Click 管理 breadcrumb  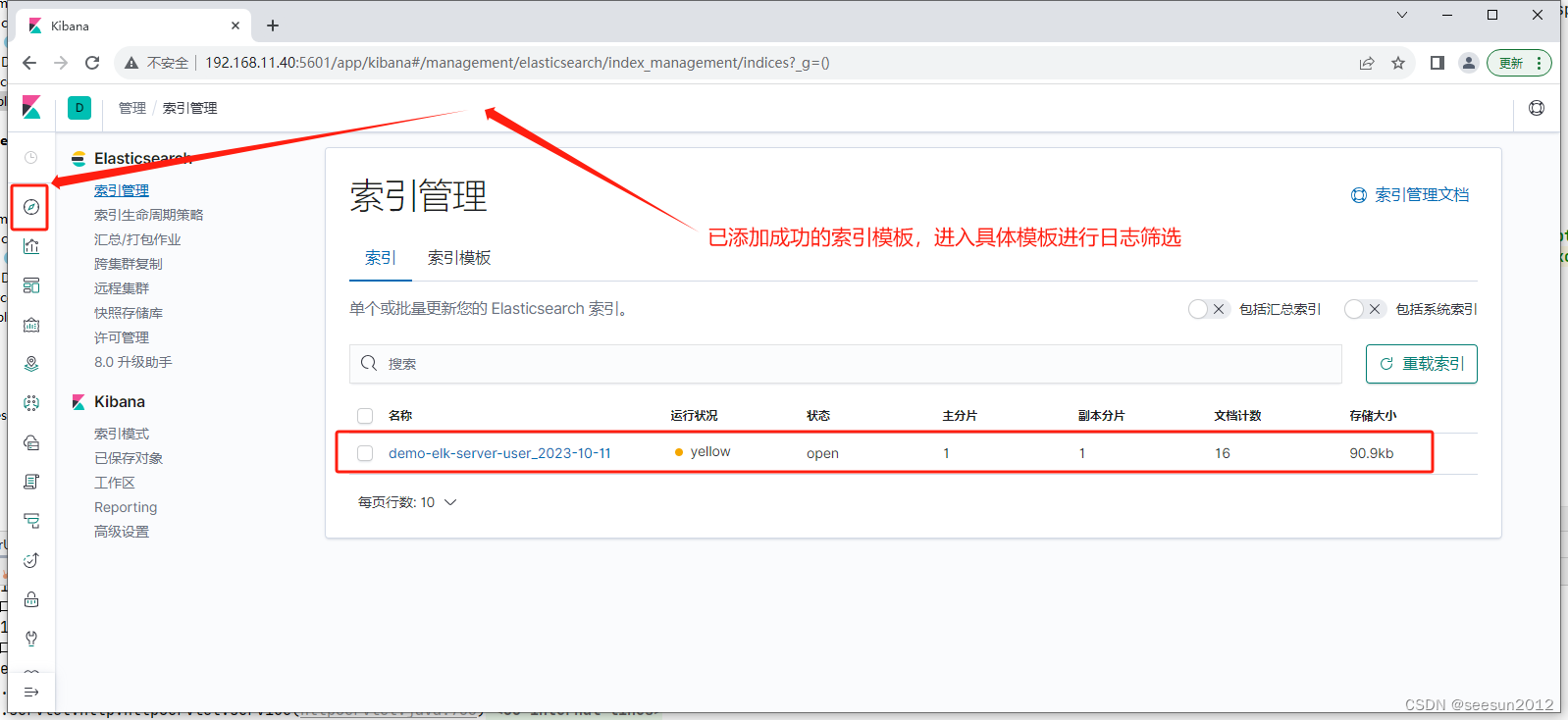132,108
